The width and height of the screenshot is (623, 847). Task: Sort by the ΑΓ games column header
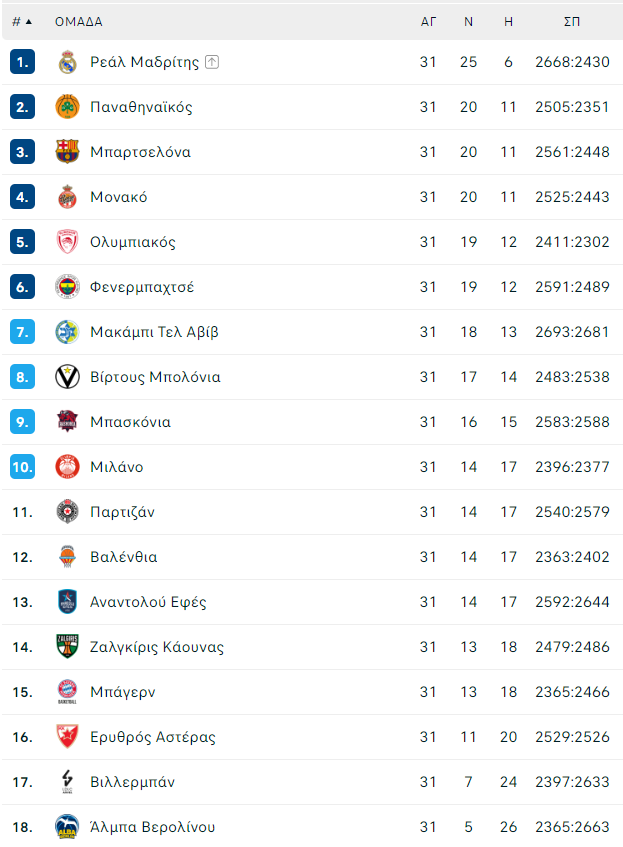428,22
